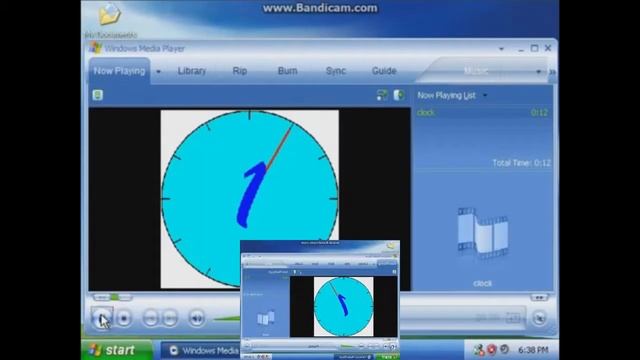
Task: Click the rewind/fast forward mini button
Action: pos(539,297)
